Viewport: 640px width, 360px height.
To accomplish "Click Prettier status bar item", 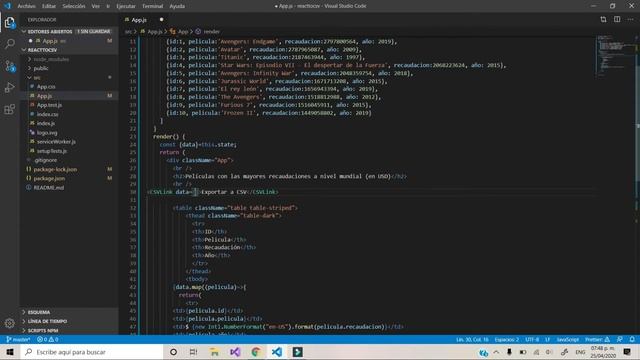I will click(x=597, y=340).
